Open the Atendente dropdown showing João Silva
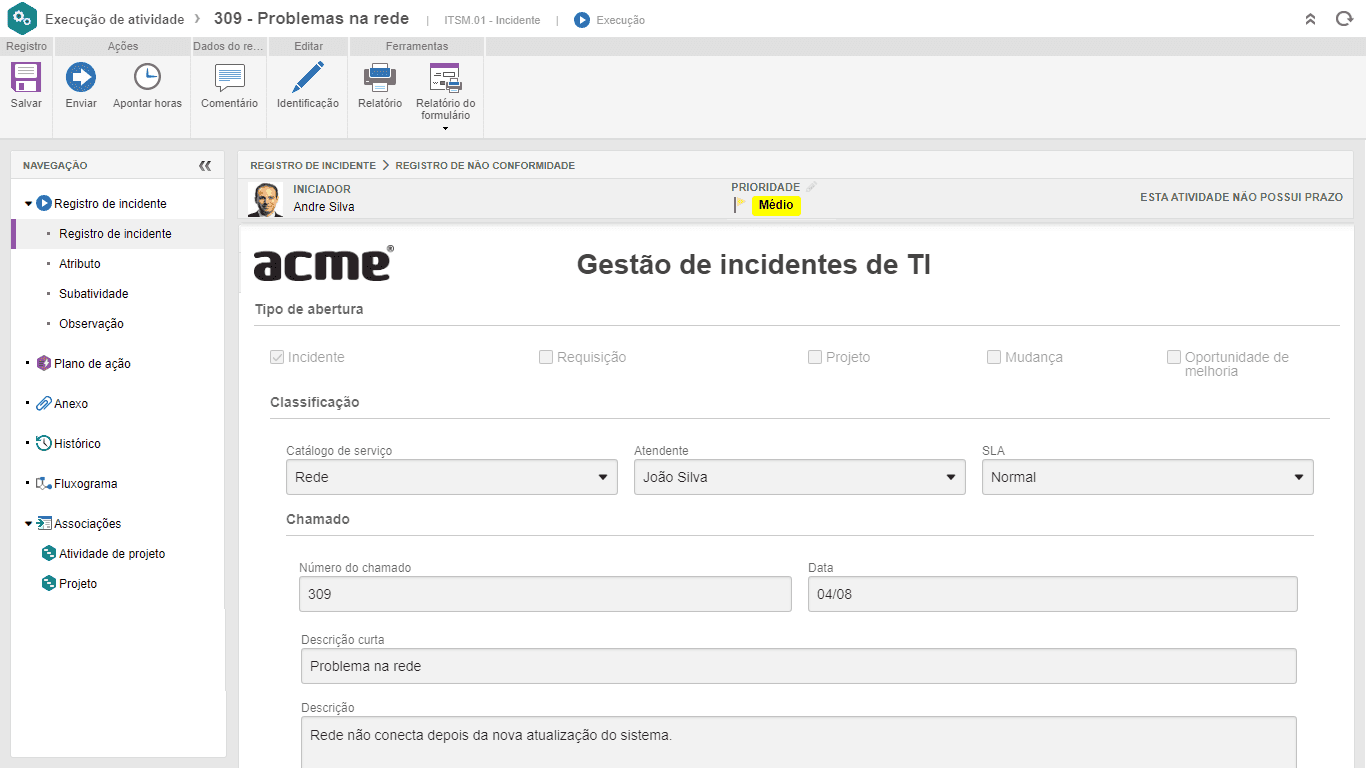 [x=800, y=477]
